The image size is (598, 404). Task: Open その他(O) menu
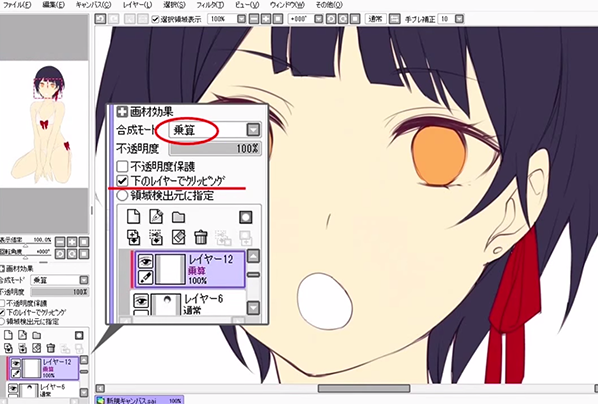[330, 5]
